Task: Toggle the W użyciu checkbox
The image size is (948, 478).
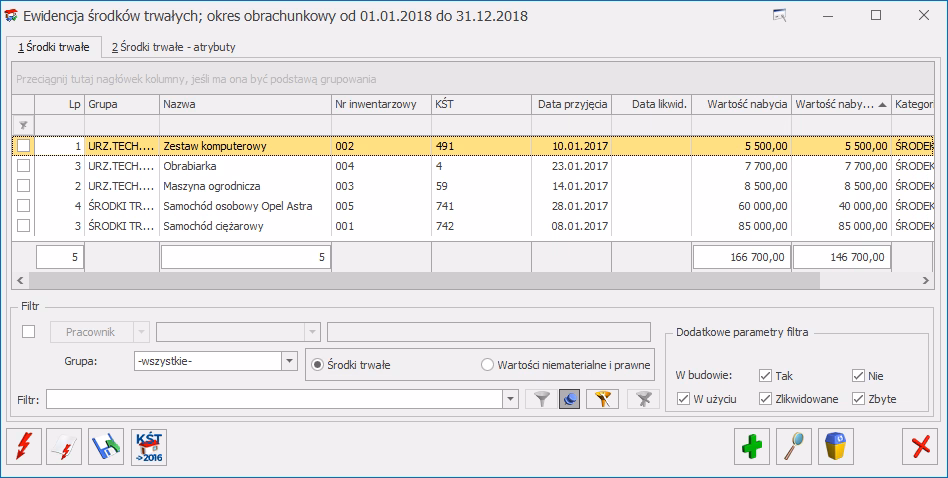Action: (684, 399)
